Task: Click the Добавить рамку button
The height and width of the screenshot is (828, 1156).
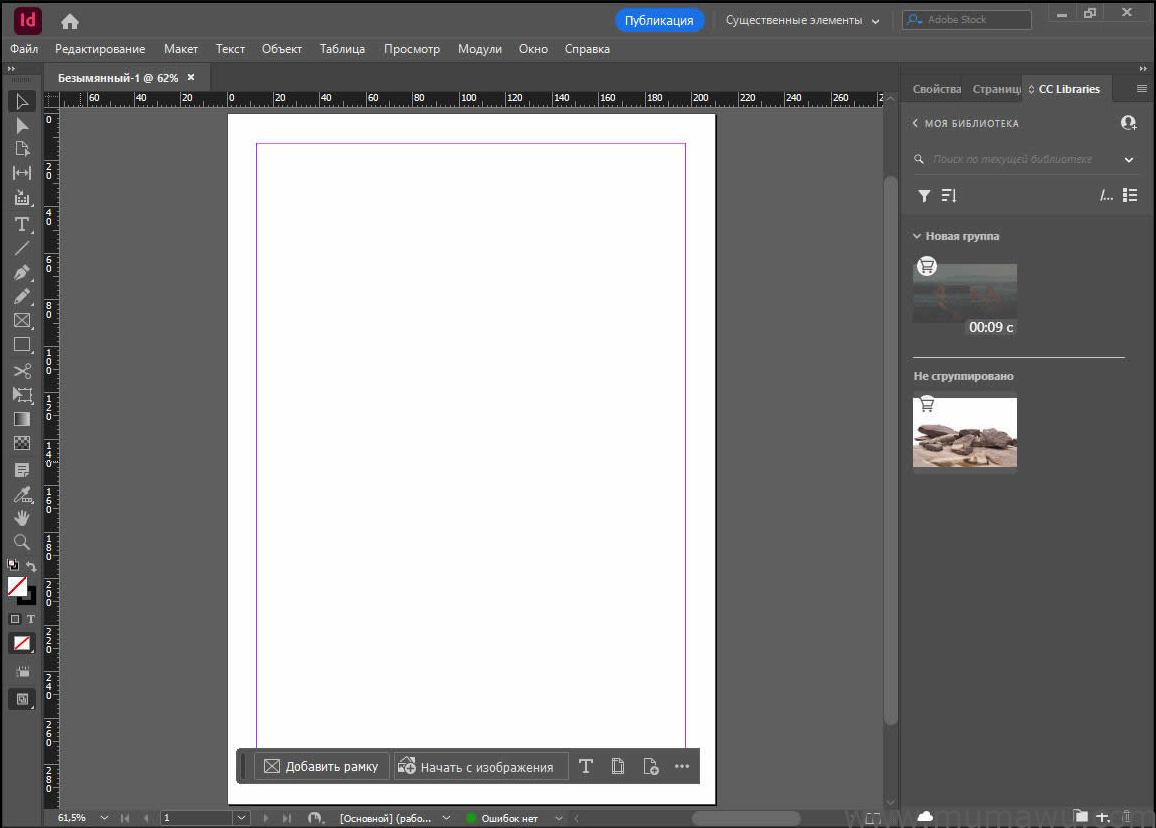Action: pos(321,765)
